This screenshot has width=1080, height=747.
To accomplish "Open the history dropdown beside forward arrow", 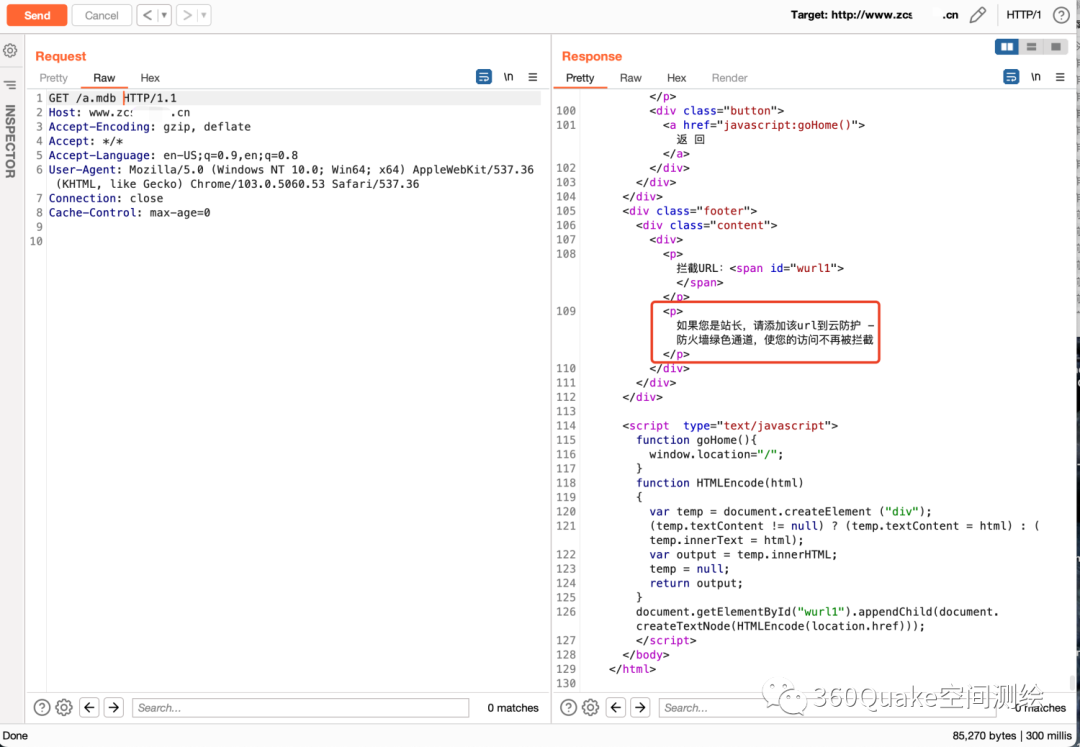I will 204,15.
